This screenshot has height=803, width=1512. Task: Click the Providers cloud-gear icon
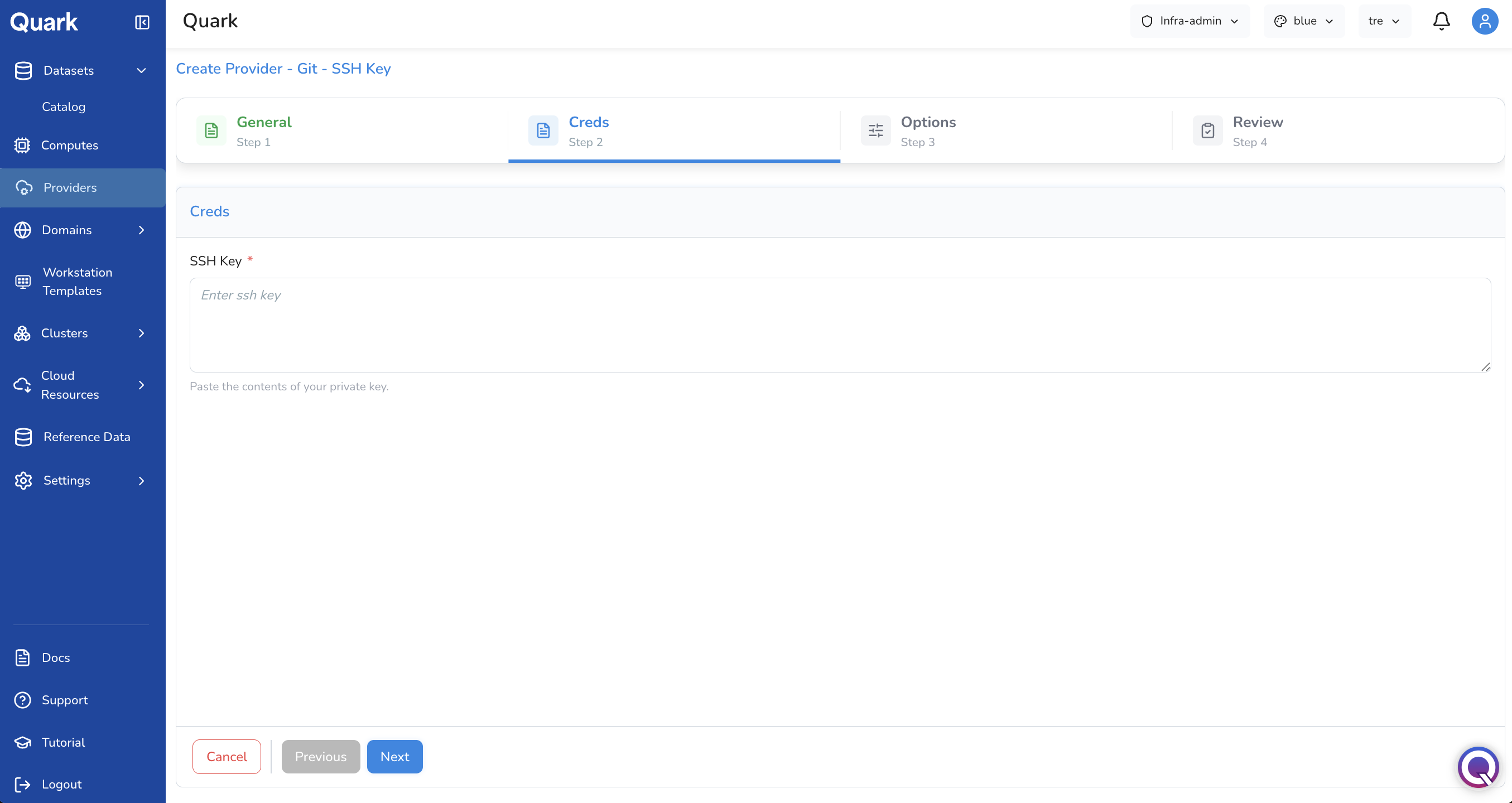coord(23,188)
